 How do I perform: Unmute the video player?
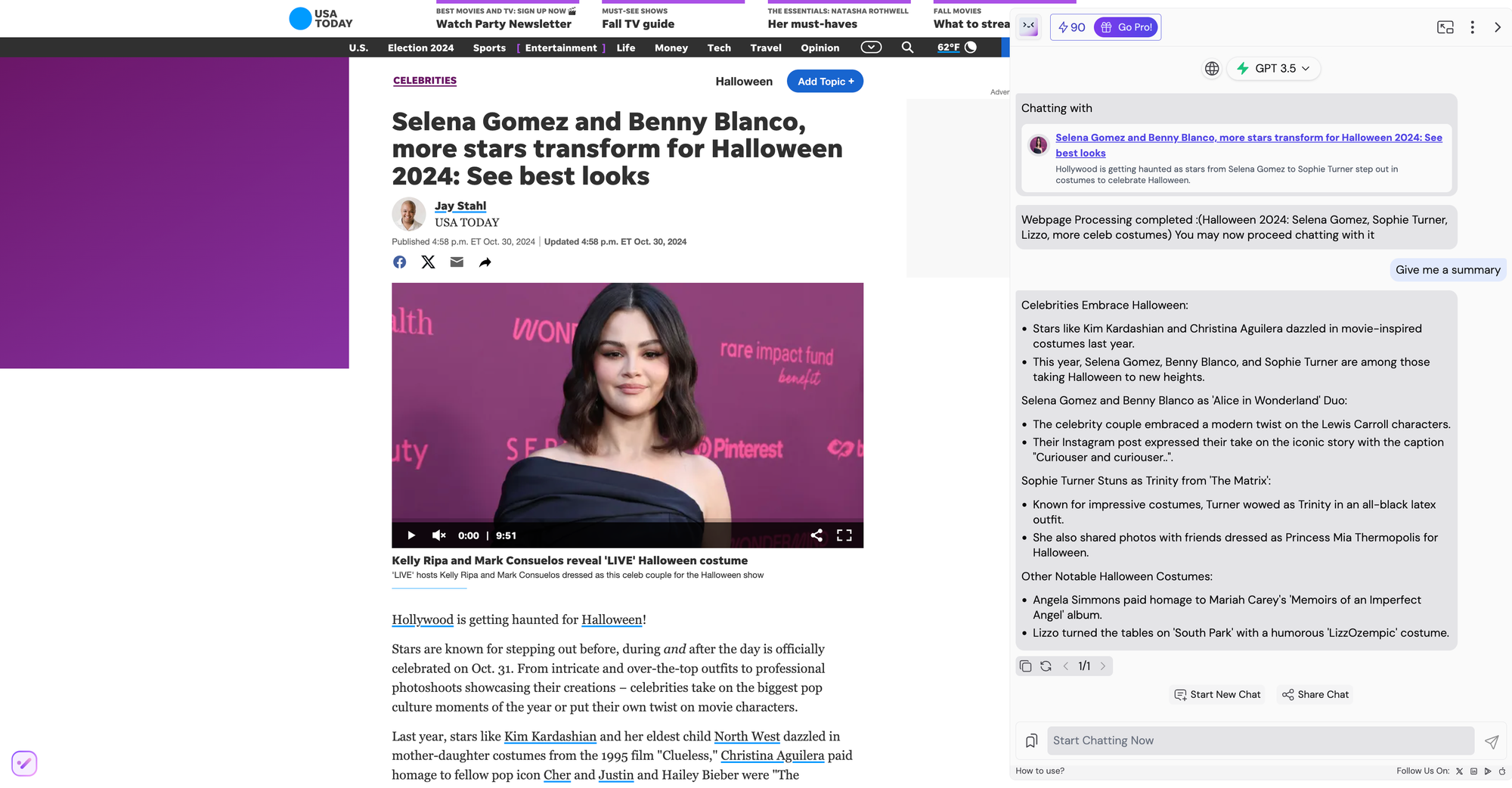[x=438, y=535]
